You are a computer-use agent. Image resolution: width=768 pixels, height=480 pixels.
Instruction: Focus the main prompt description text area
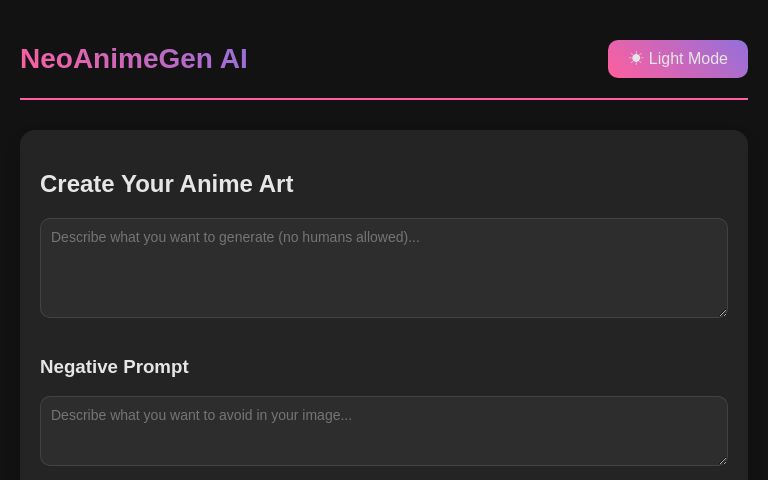(383, 268)
